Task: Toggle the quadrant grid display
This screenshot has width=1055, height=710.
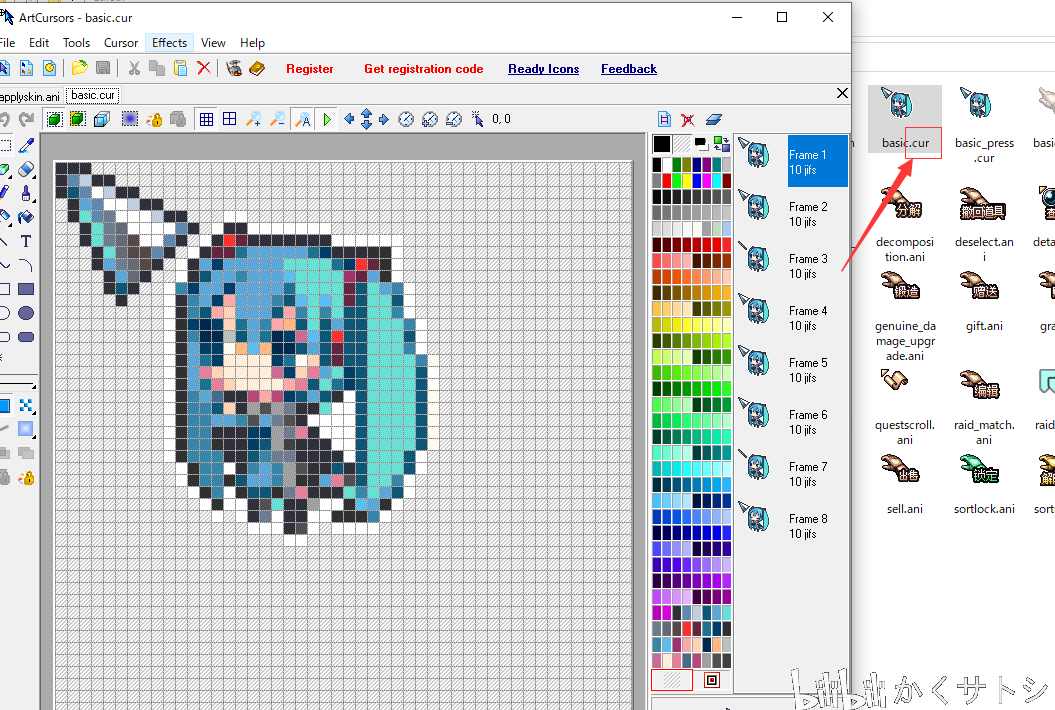Action: (x=229, y=119)
